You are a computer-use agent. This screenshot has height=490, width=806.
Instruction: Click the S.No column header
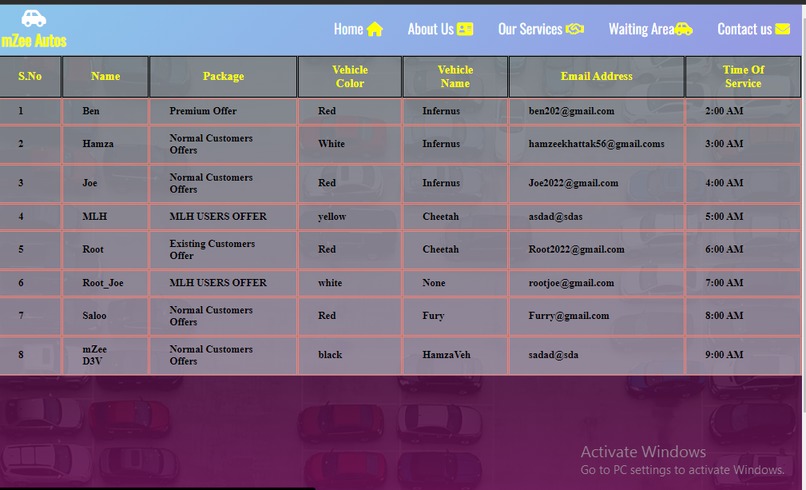click(x=30, y=77)
